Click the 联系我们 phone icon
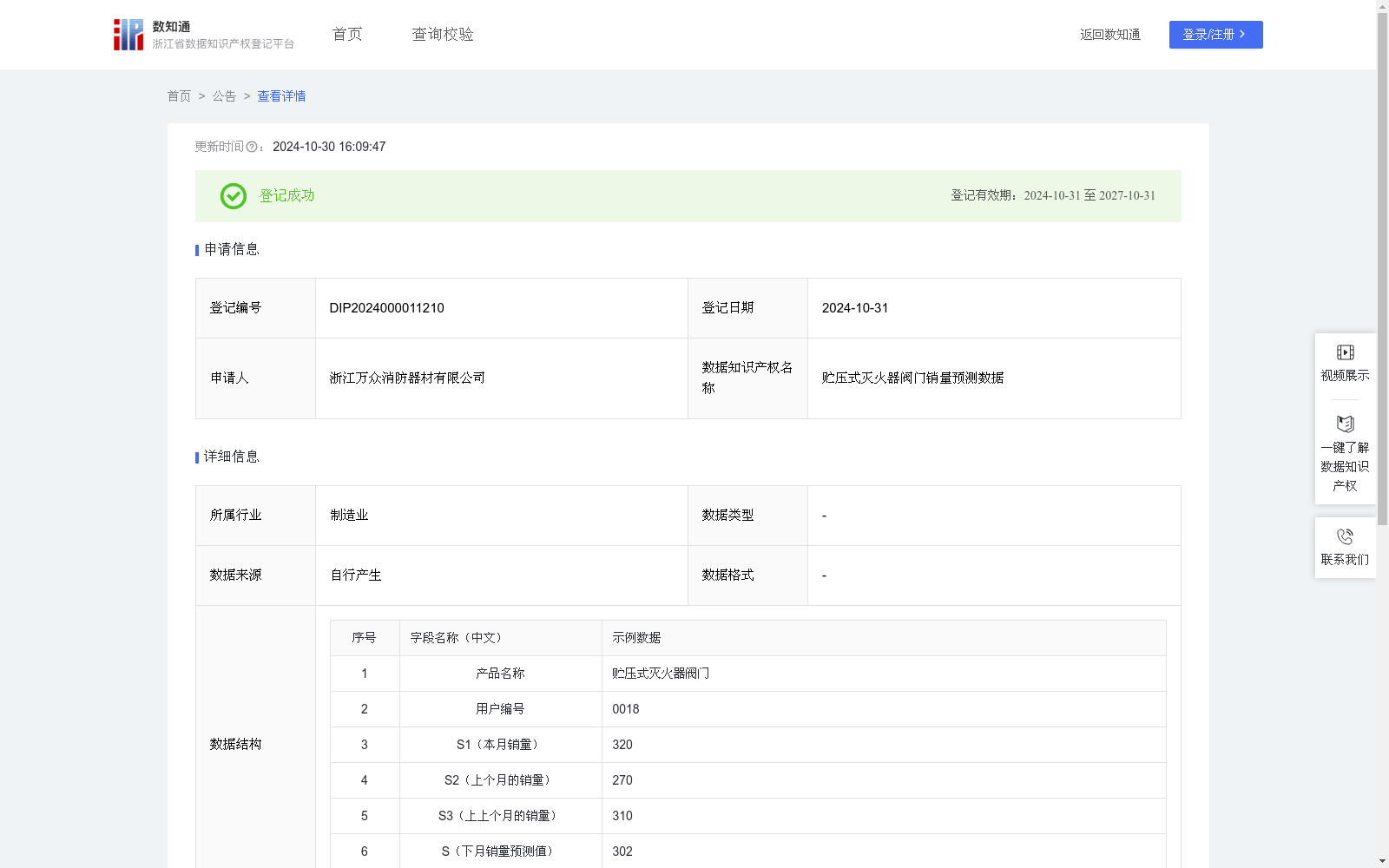1389x868 pixels. tap(1345, 536)
